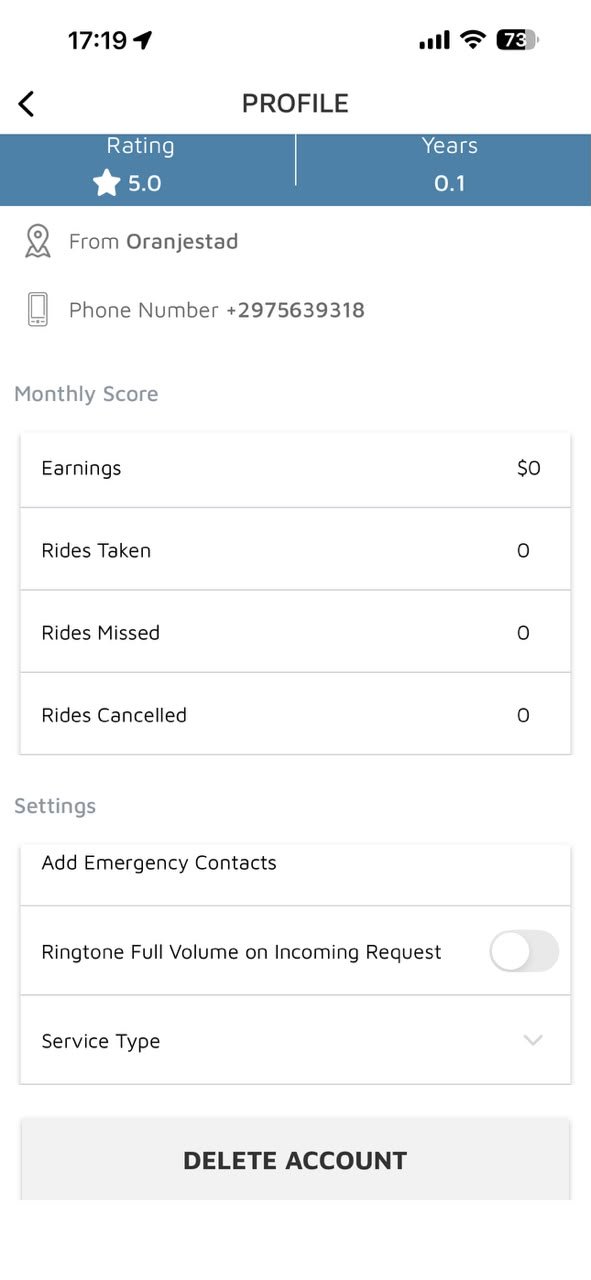The image size is (591, 1280).
Task: Select the Rides Taken row
Action: tap(295, 550)
